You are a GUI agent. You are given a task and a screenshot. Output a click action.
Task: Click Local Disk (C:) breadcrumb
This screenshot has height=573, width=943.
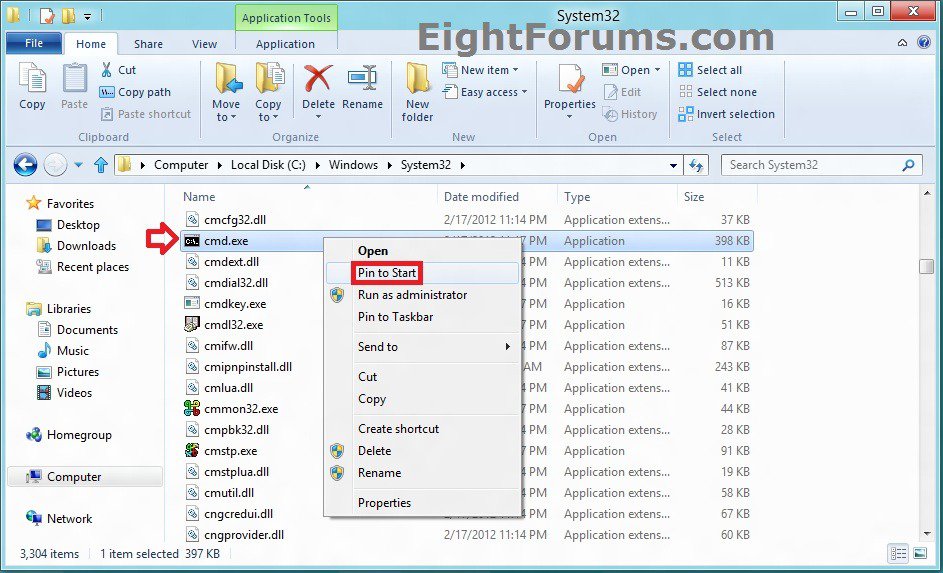(x=268, y=165)
